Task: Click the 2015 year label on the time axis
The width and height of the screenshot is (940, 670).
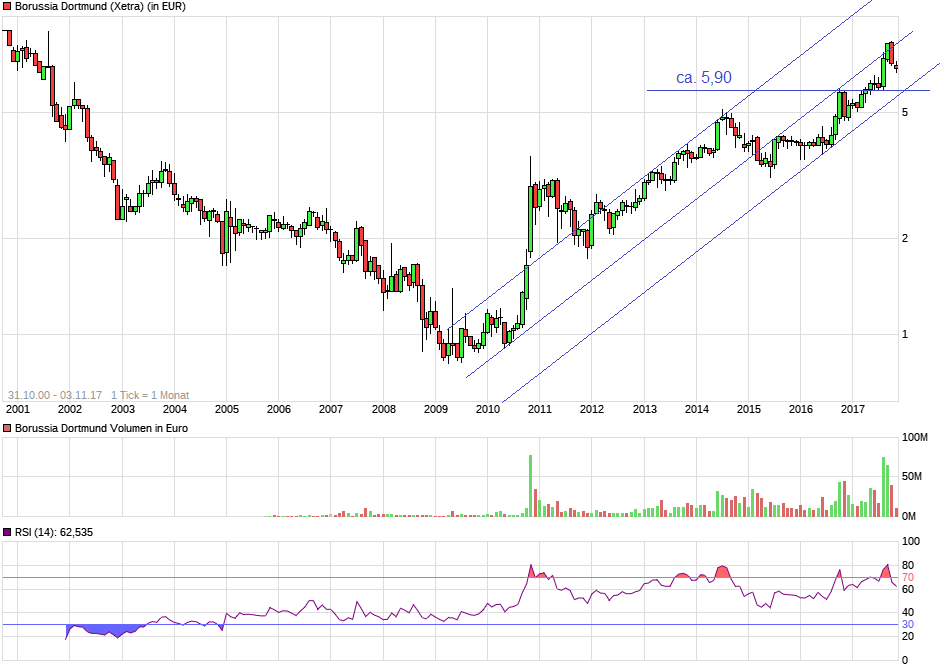Action: point(749,409)
